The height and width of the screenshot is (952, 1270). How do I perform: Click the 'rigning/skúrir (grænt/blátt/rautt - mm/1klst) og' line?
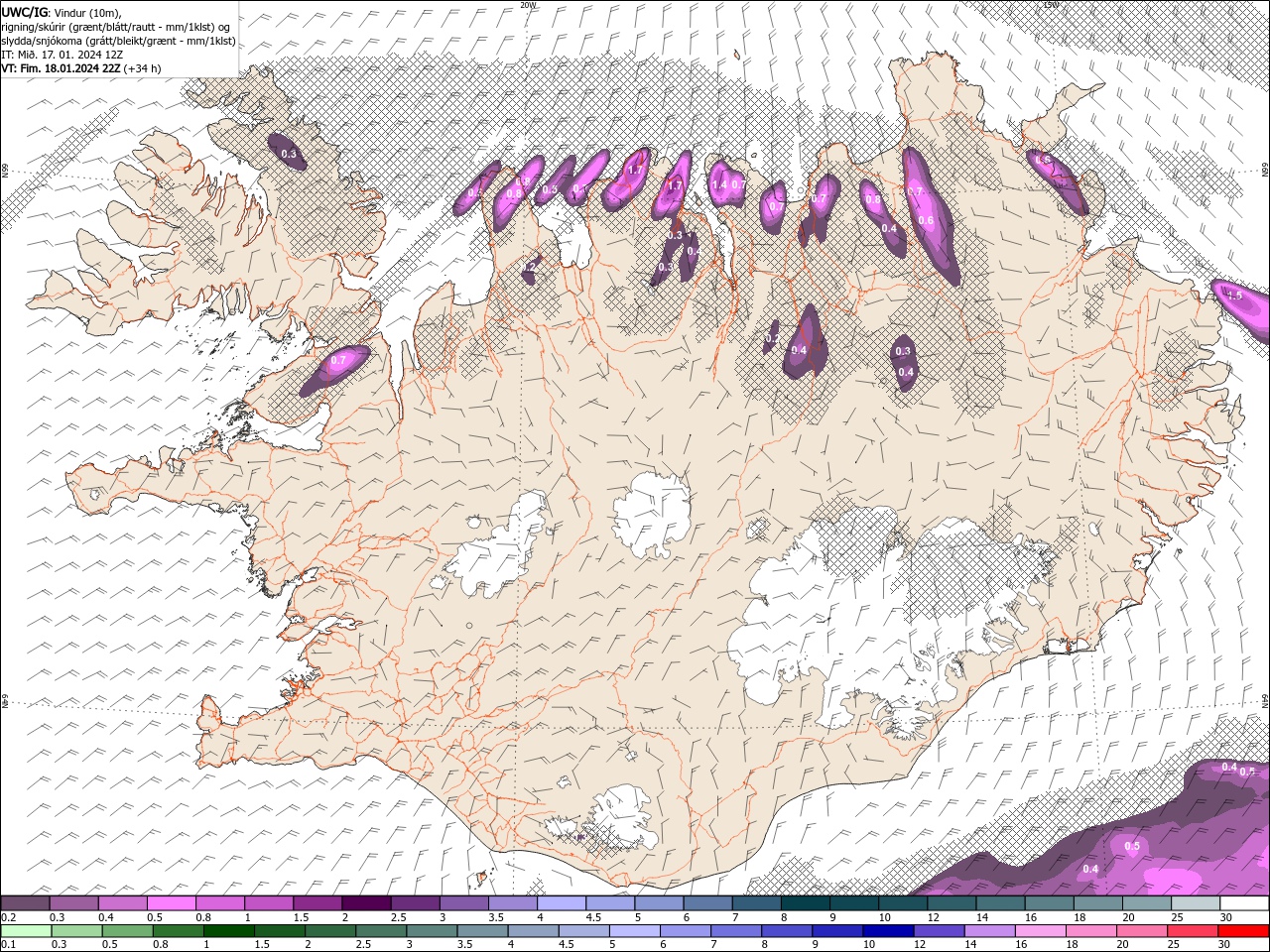coord(117,26)
